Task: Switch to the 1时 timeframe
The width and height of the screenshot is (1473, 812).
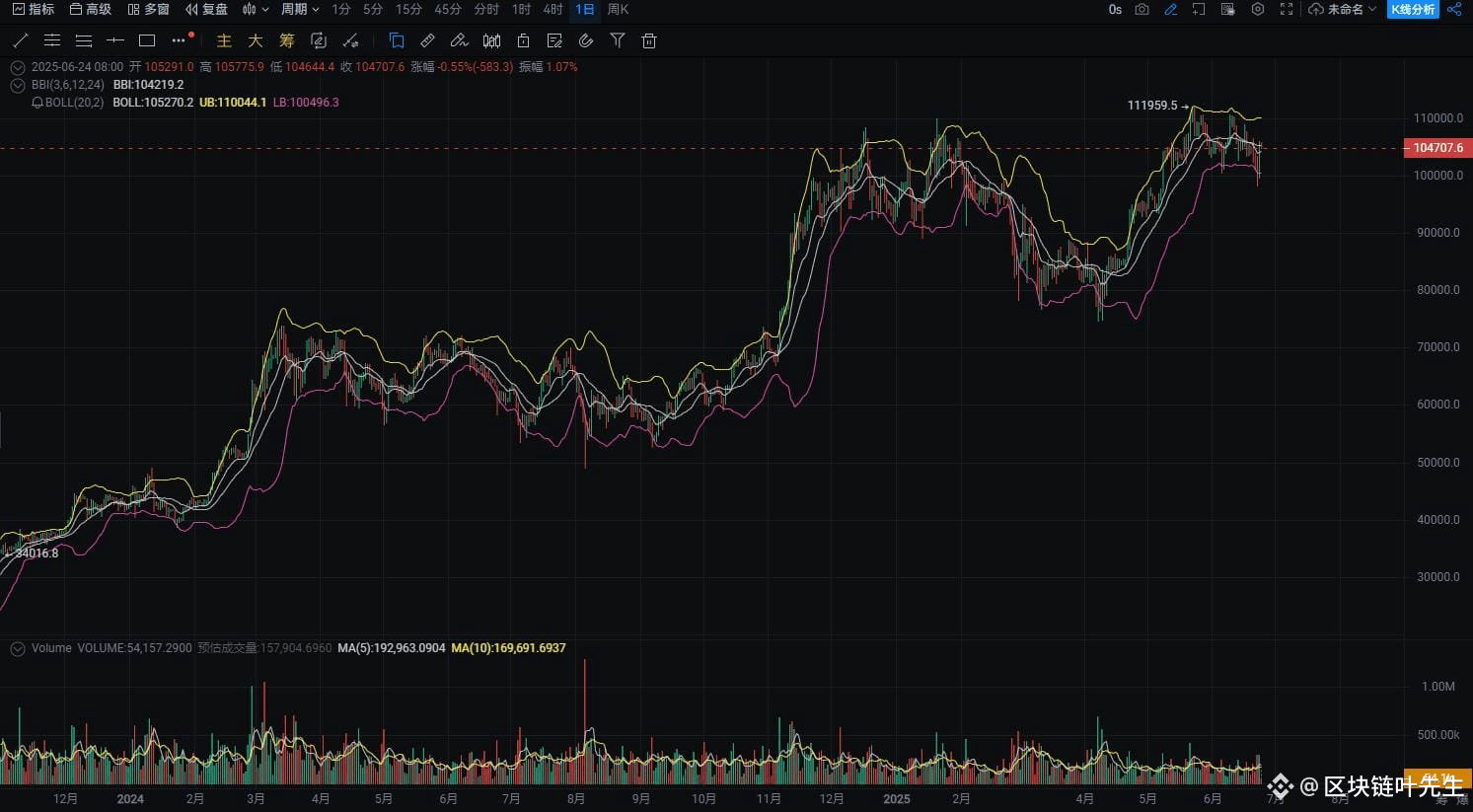Action: tap(522, 9)
